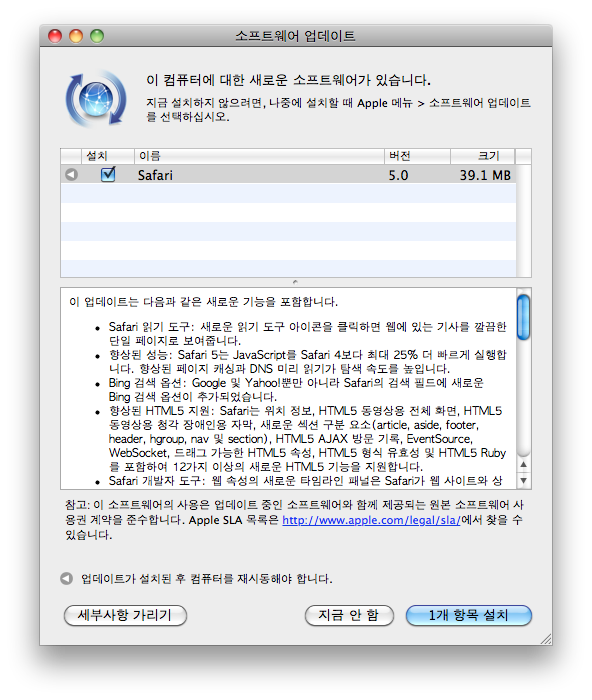The height and width of the screenshot is (700, 592).
Task: Click the 소프트웨어 업데이트 window title
Action: tap(295, 36)
